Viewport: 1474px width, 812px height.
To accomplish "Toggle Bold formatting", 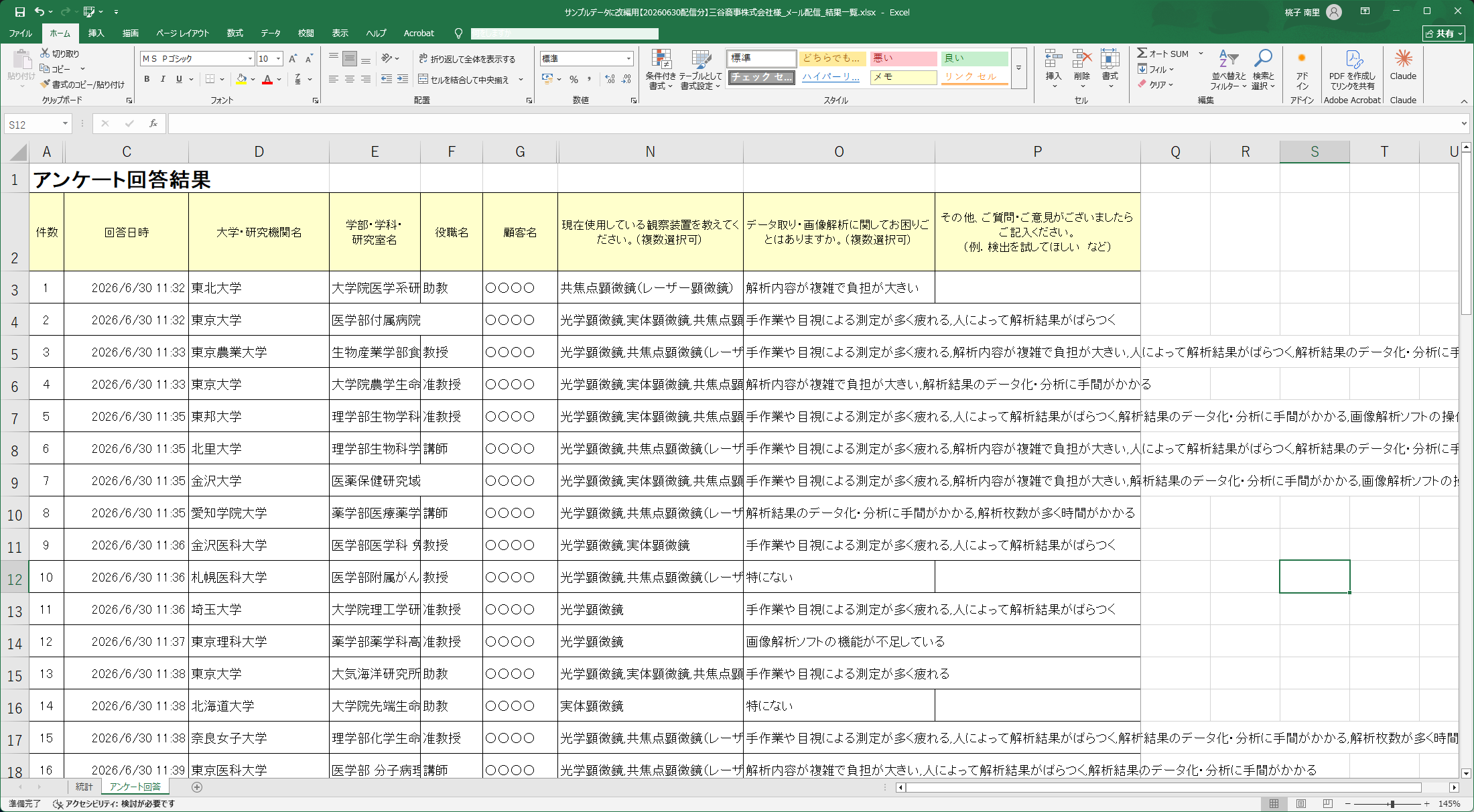I will 147,79.
